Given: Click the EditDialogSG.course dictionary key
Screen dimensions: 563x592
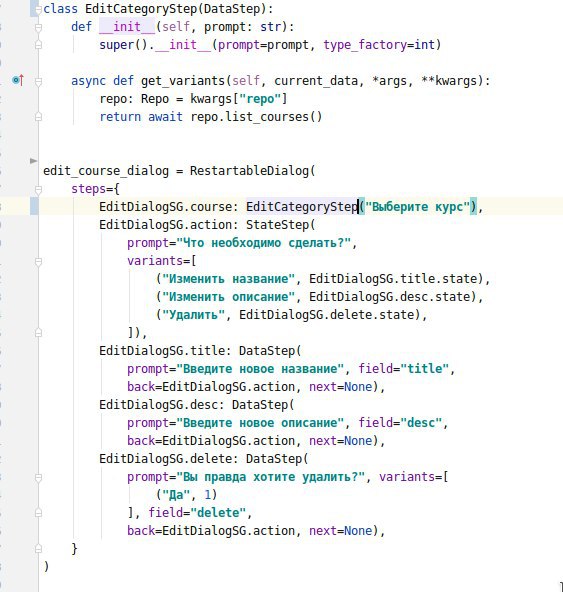Looking at the screenshot, I should click(x=165, y=207).
